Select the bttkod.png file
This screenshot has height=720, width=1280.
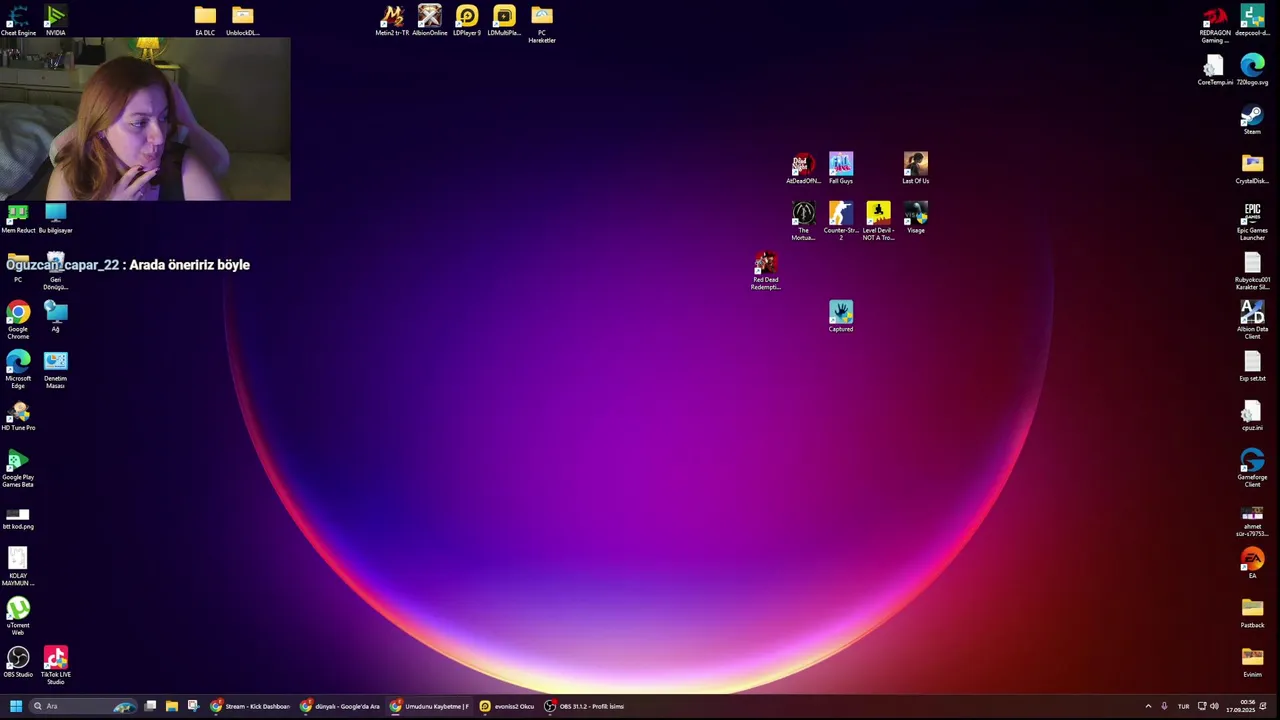18,517
